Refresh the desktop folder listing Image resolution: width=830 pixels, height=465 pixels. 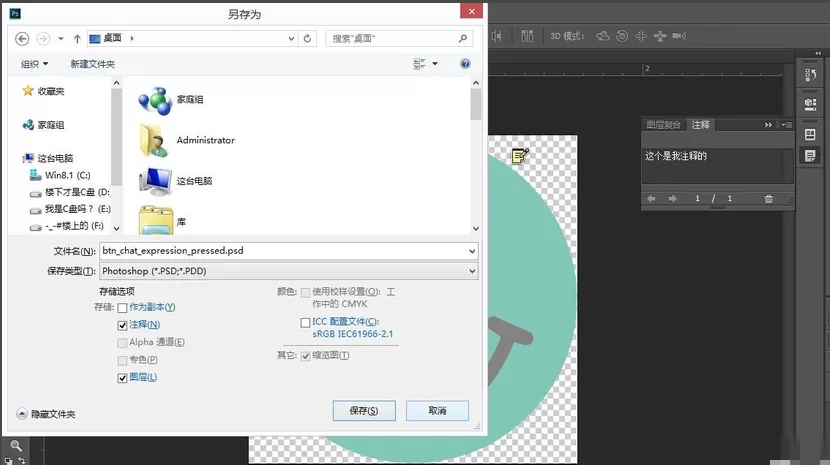[x=307, y=39]
